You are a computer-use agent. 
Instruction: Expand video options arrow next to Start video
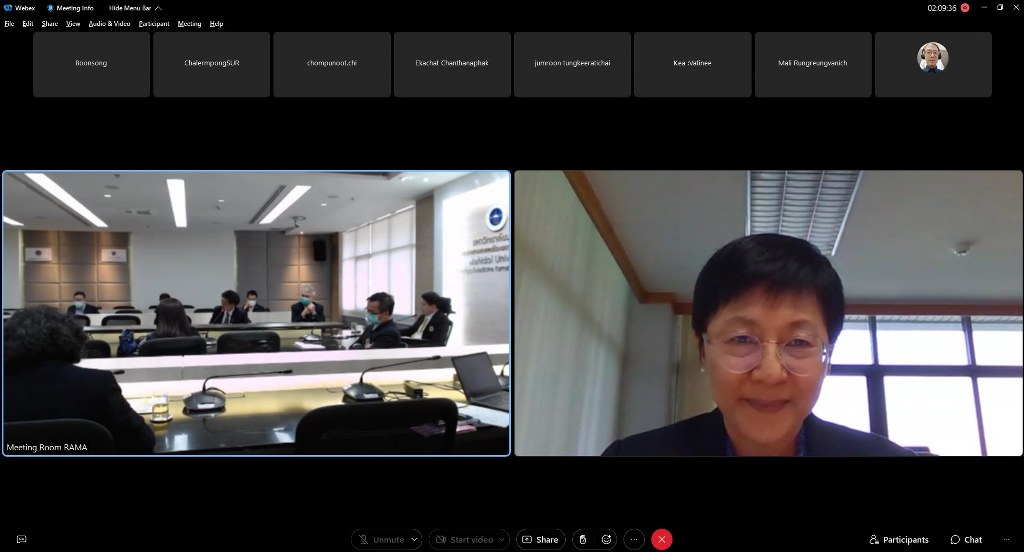click(x=502, y=539)
